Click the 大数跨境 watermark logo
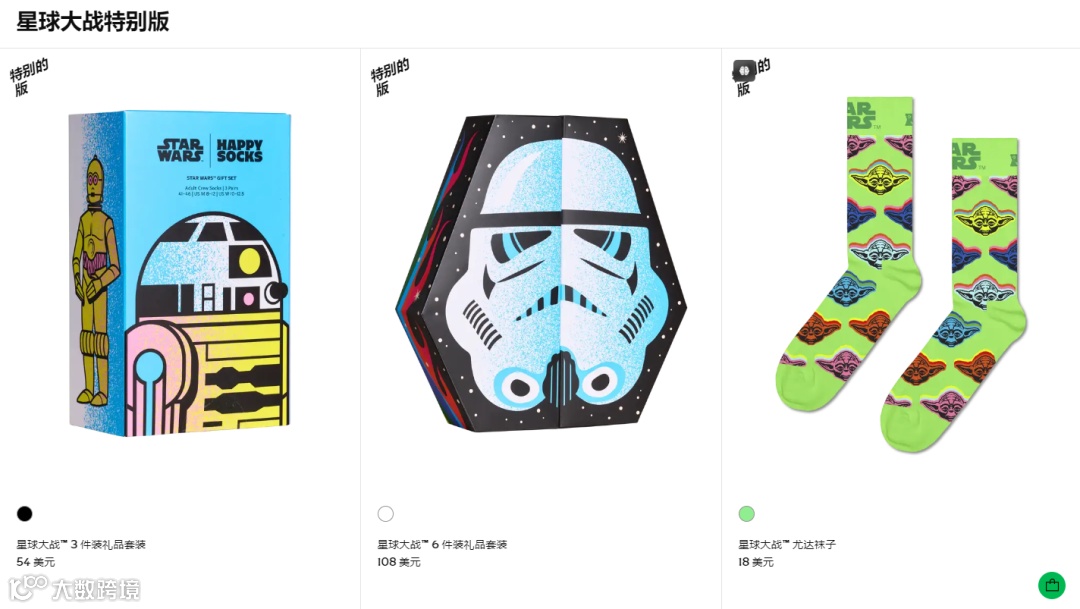 coord(74,589)
